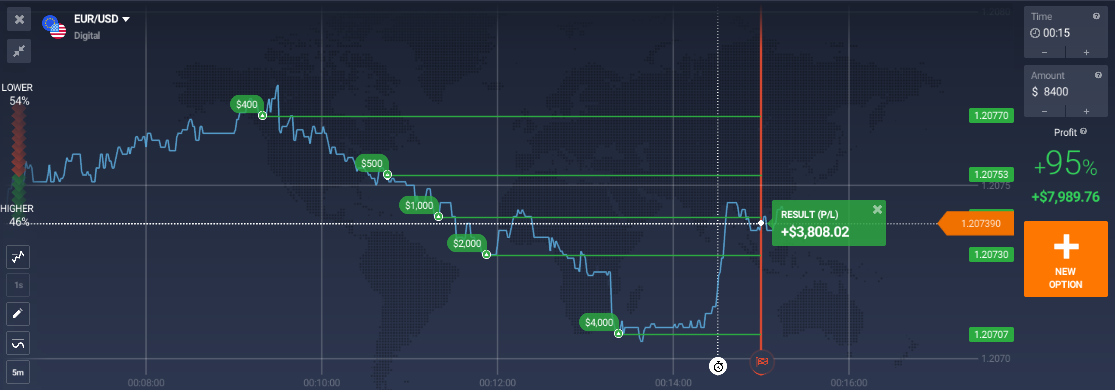
Task: Select the $4,000 trade position marker
Action: [599, 322]
